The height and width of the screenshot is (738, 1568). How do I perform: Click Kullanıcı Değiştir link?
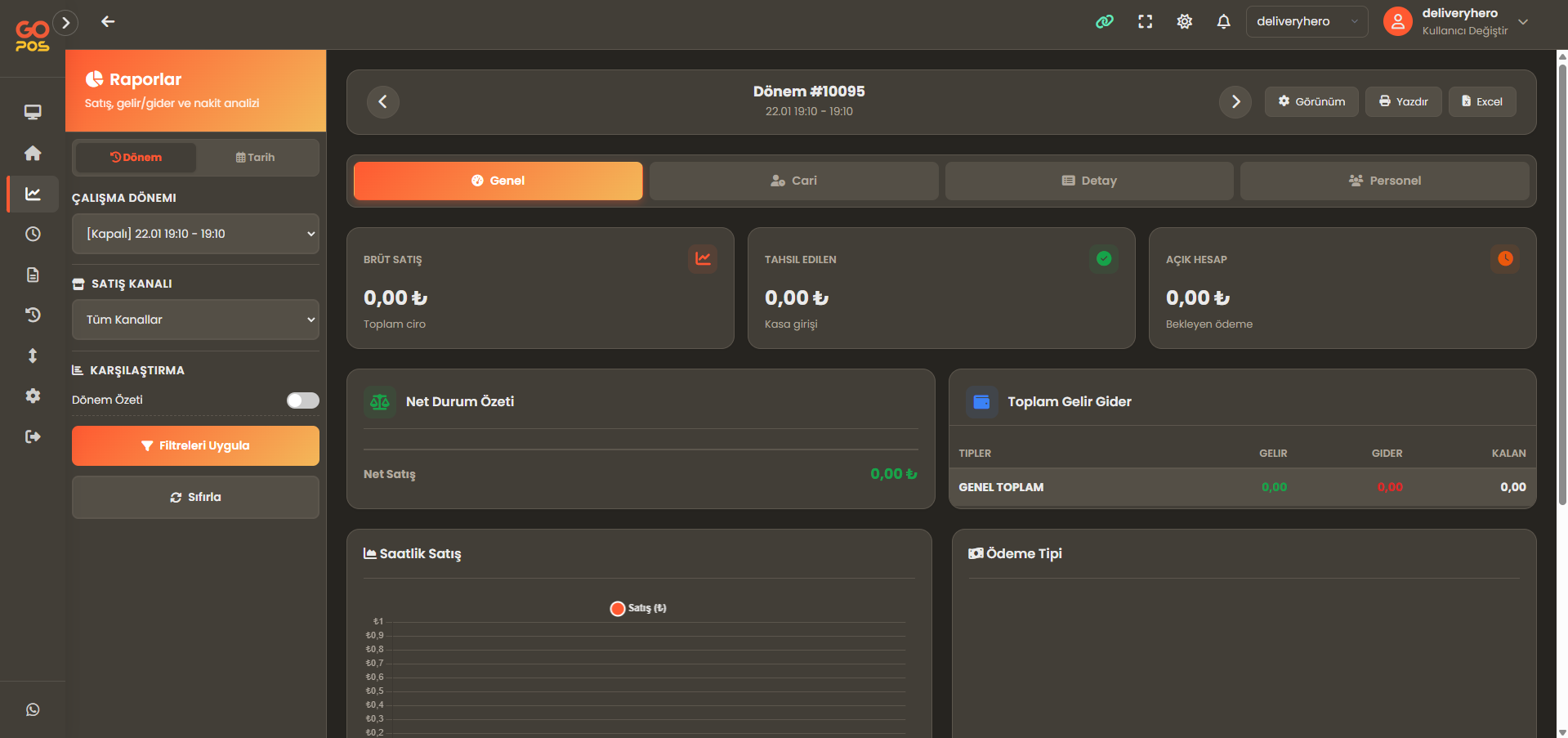pyautogui.click(x=1465, y=31)
